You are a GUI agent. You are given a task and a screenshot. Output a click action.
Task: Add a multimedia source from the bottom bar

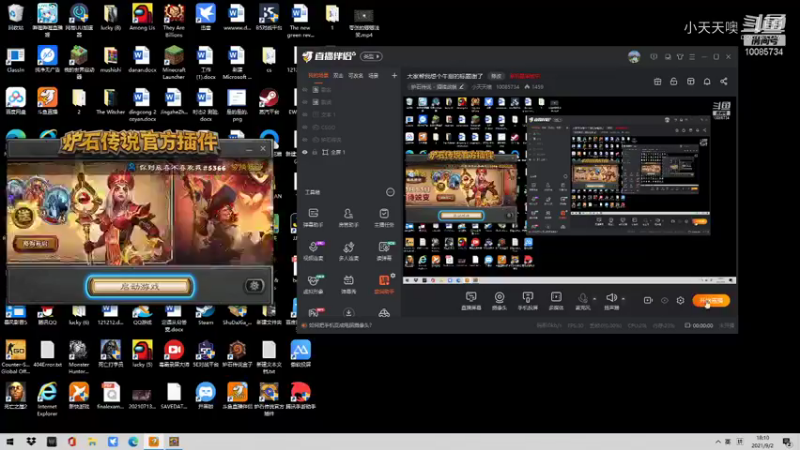[x=556, y=301]
